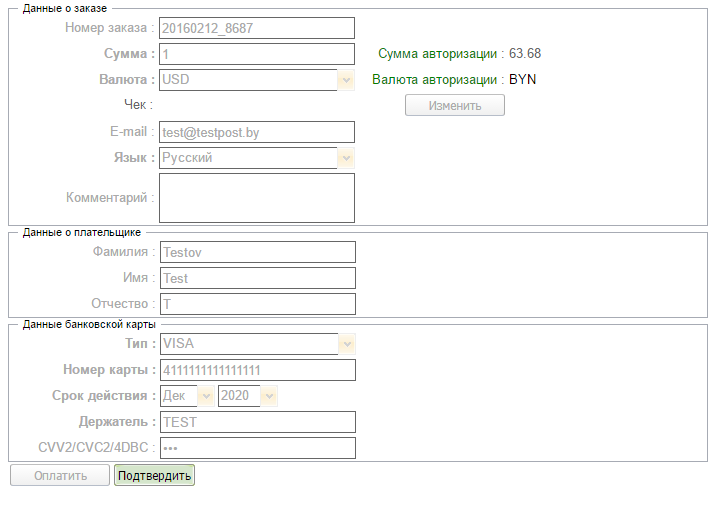721x507 pixels.
Task: Focus the Номер заказа field
Action: click(257, 28)
